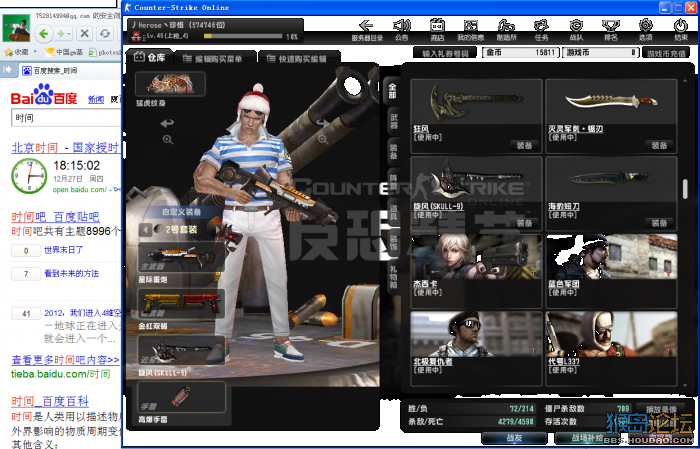Screen dimensions: 700x449
Task: Open the missions (任务) icon
Action: pos(541,29)
